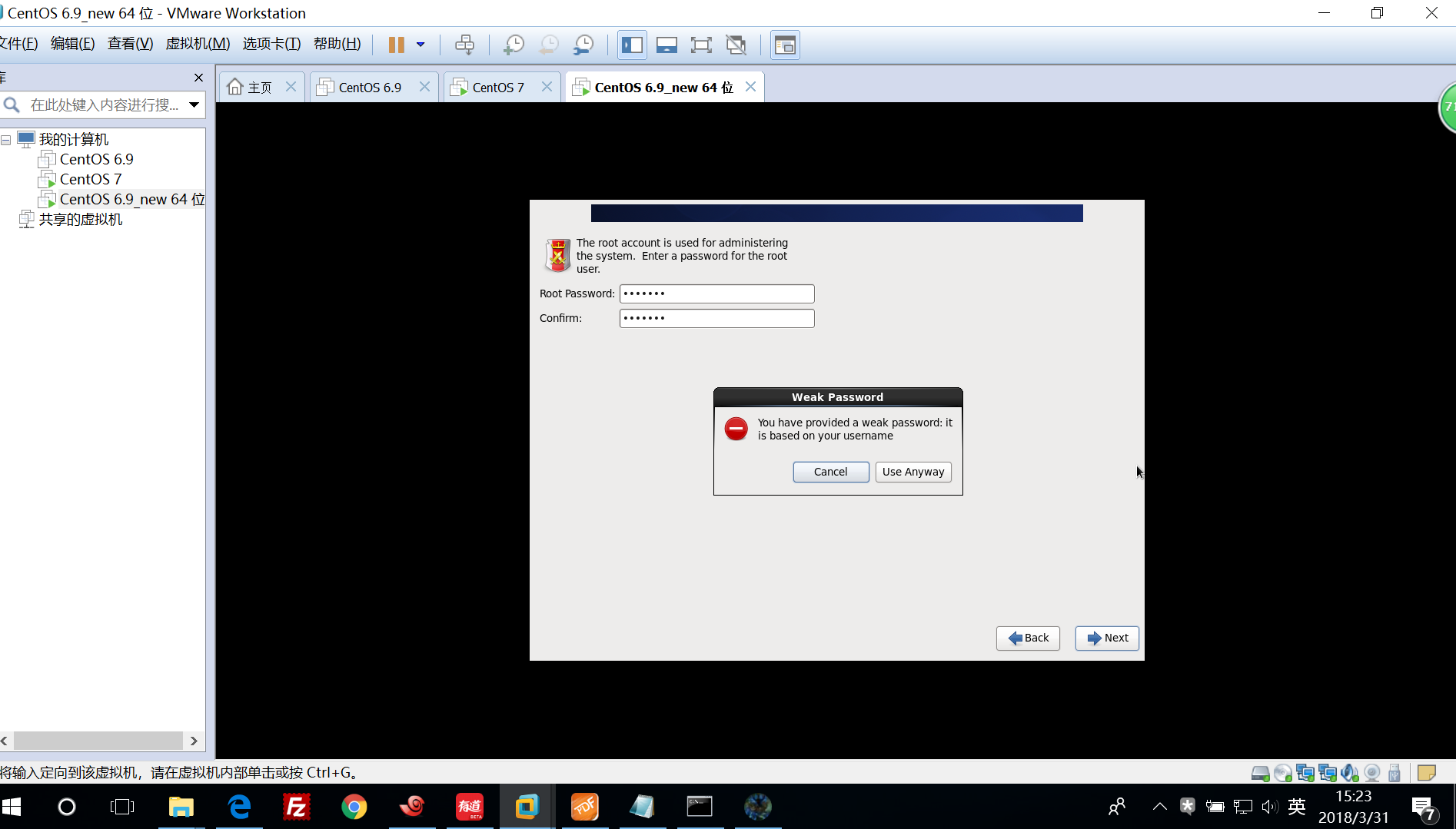Open the Windows Start menu

[12, 807]
